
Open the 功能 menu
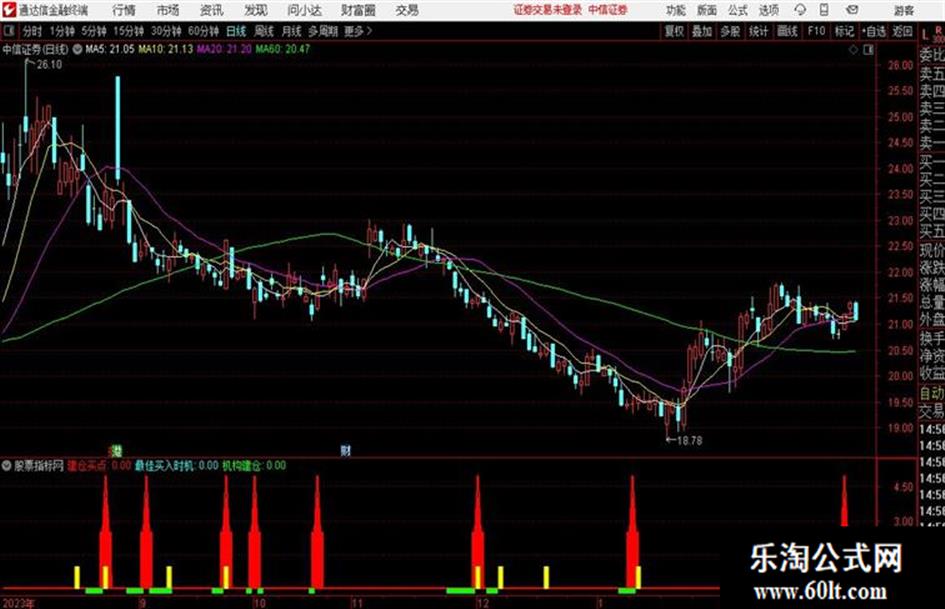[676, 10]
